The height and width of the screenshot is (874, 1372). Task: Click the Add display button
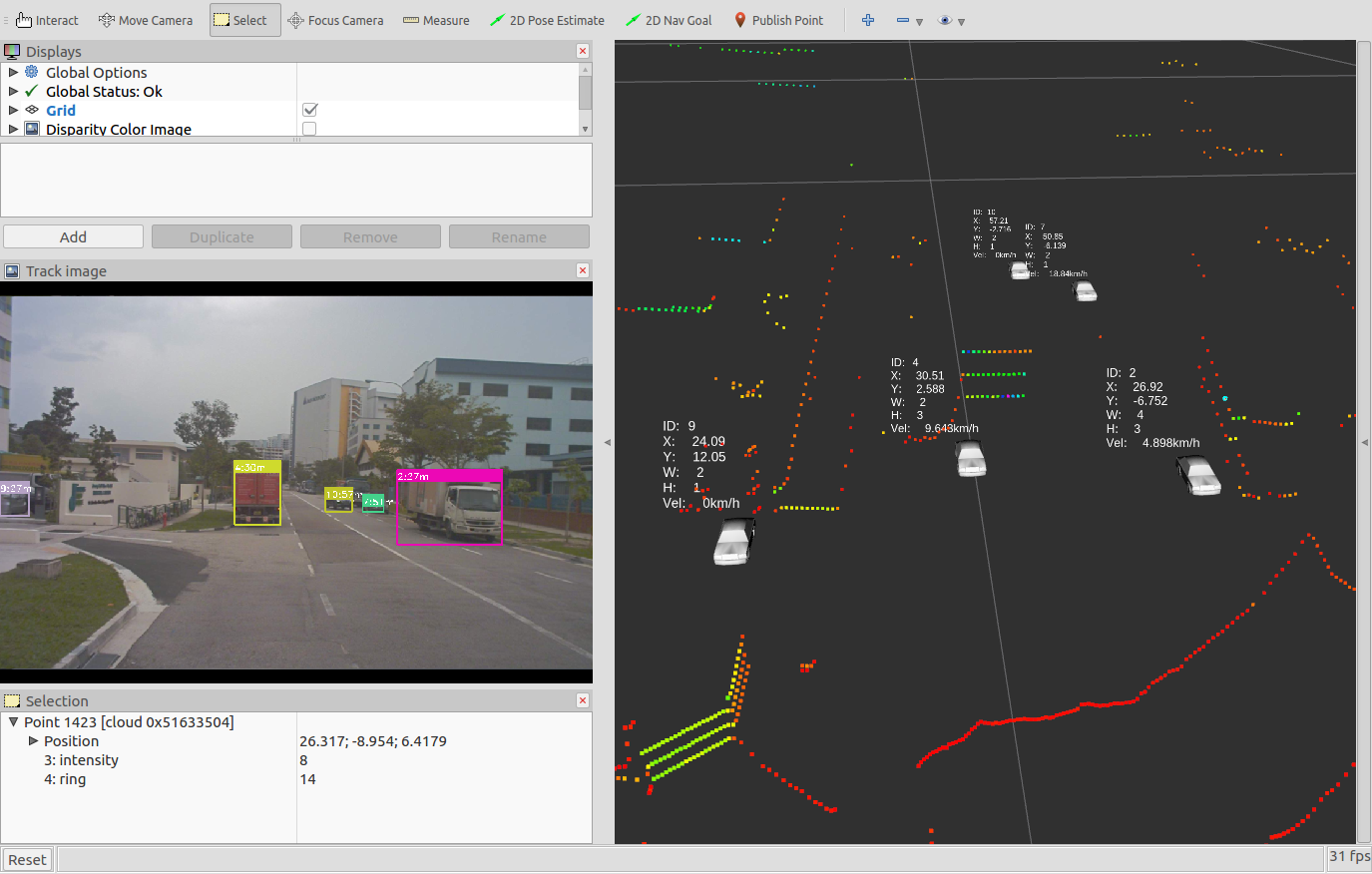tap(73, 236)
